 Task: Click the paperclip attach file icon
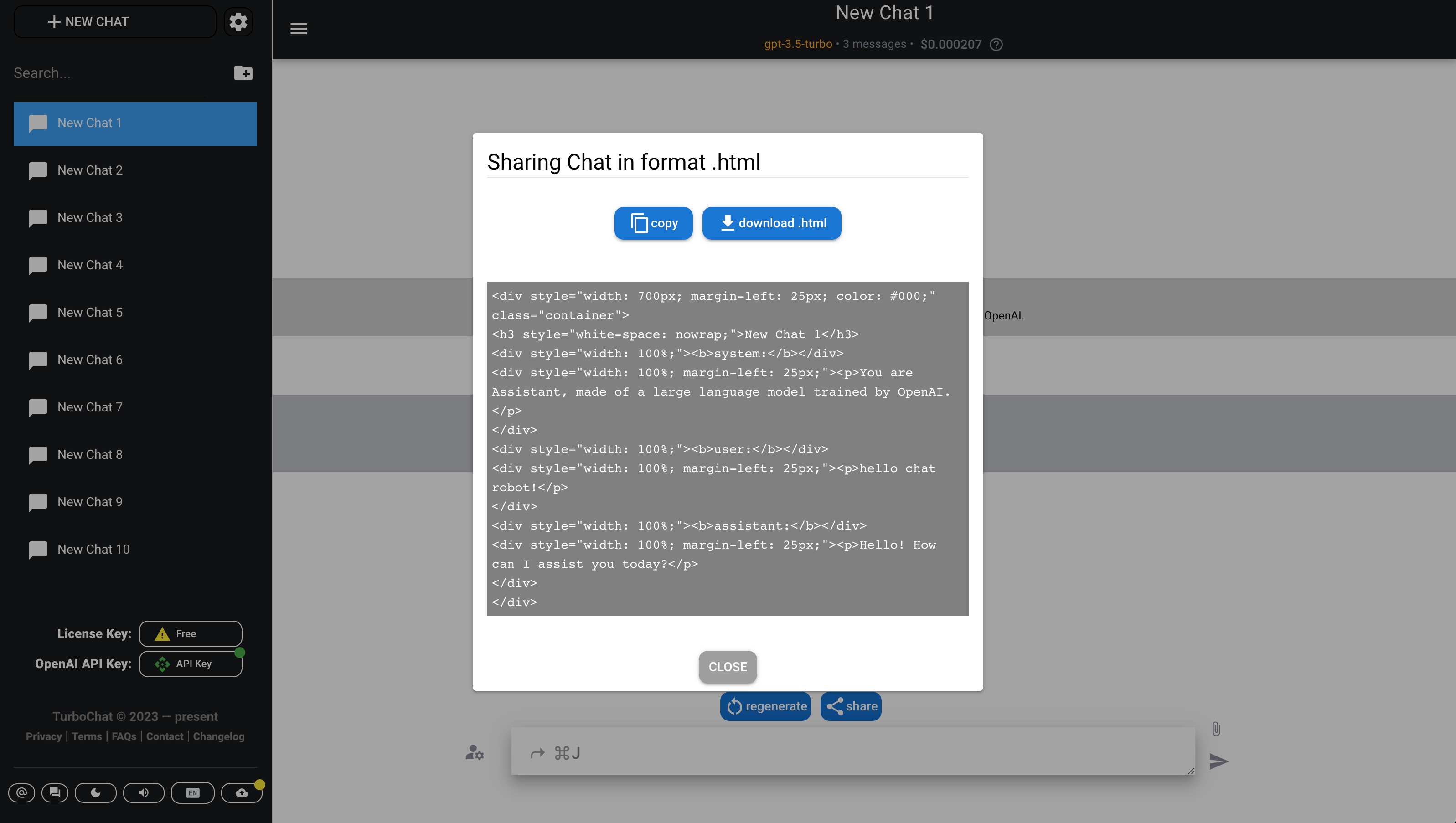tap(1216, 729)
